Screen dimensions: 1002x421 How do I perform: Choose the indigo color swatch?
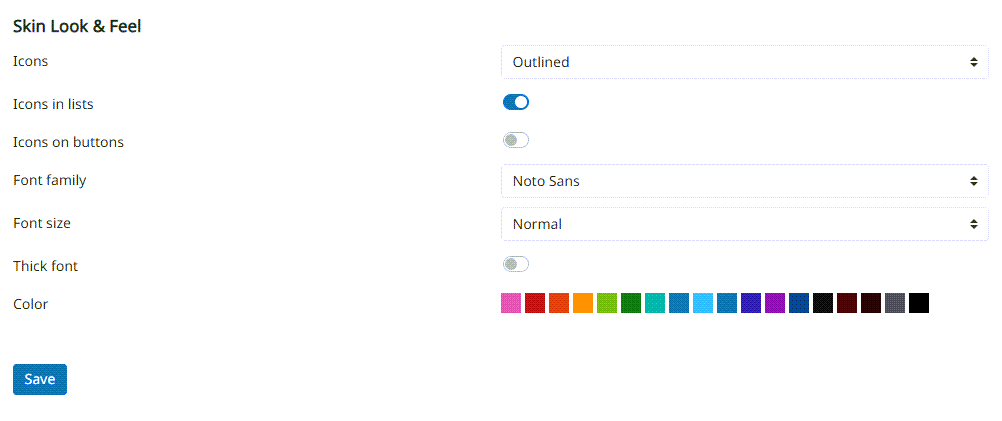[751, 303]
